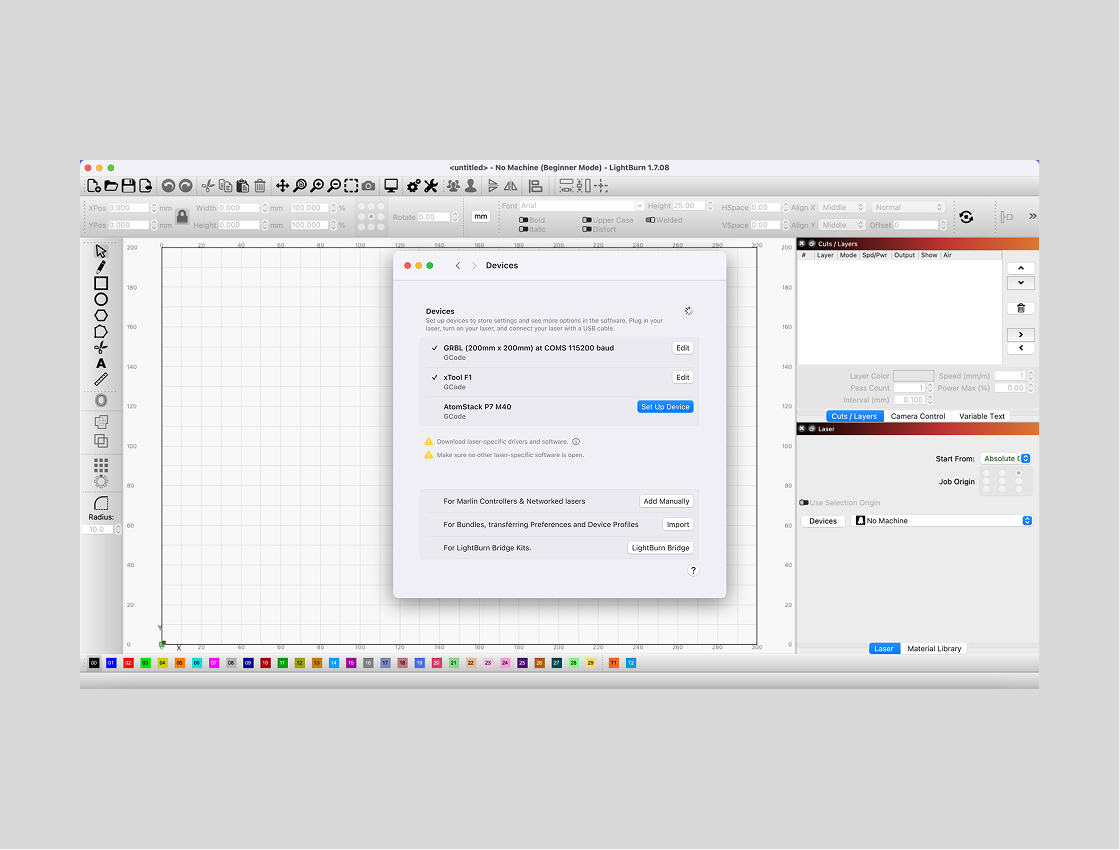
Task: Toggle the Upper Case switch
Action: (586, 221)
